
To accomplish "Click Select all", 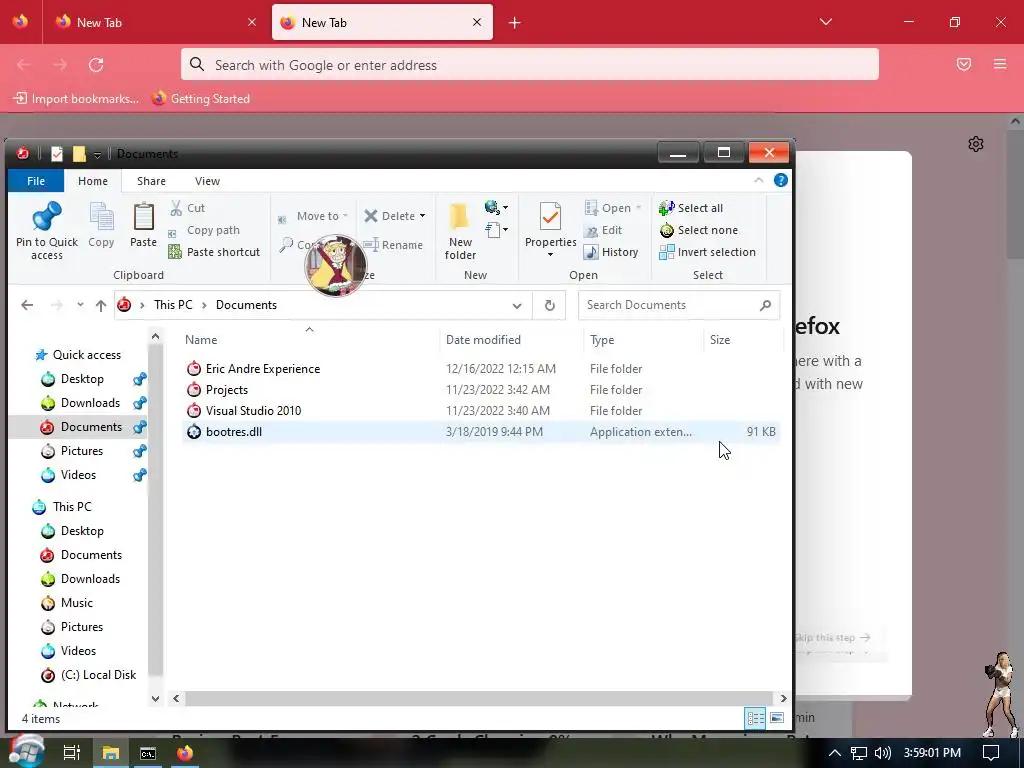I will click(691, 208).
